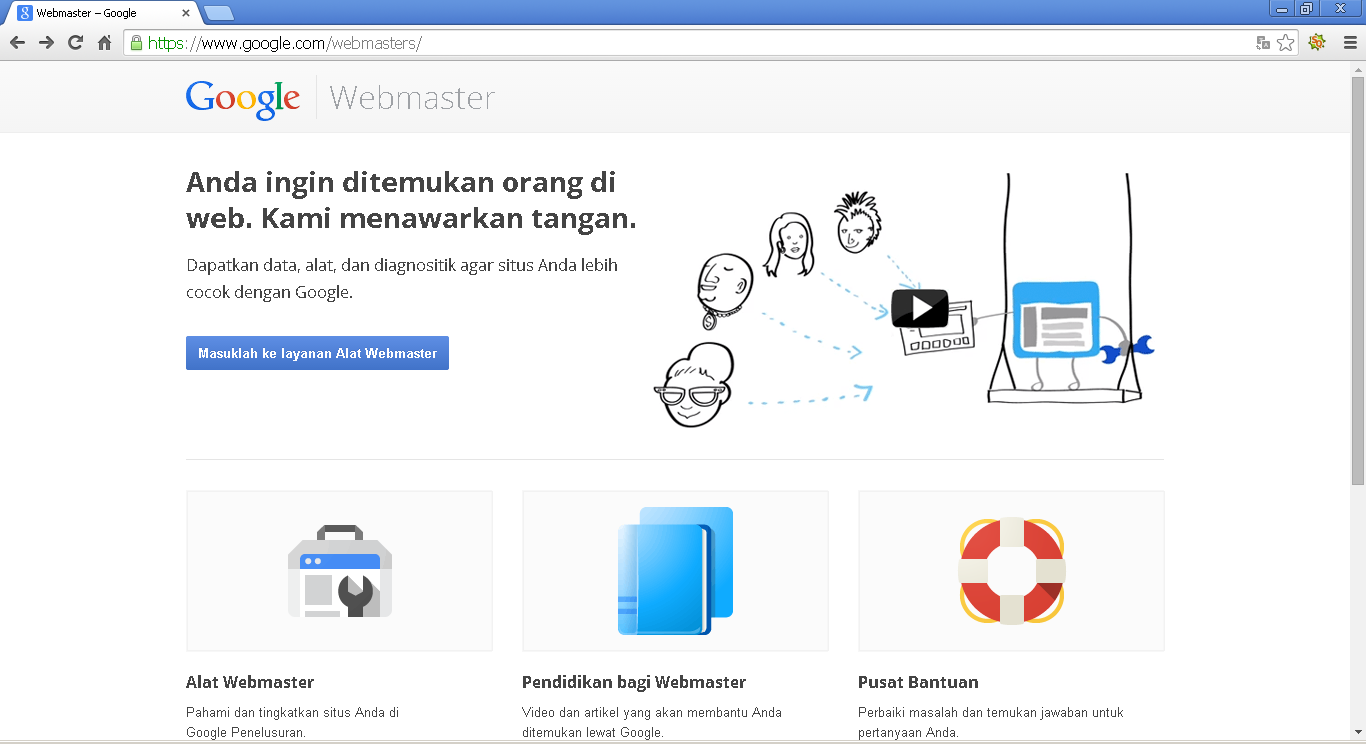Image resolution: width=1366 pixels, height=744 pixels.
Task: Click the toolbox icon above Alat Webmaster
Action: (339, 570)
